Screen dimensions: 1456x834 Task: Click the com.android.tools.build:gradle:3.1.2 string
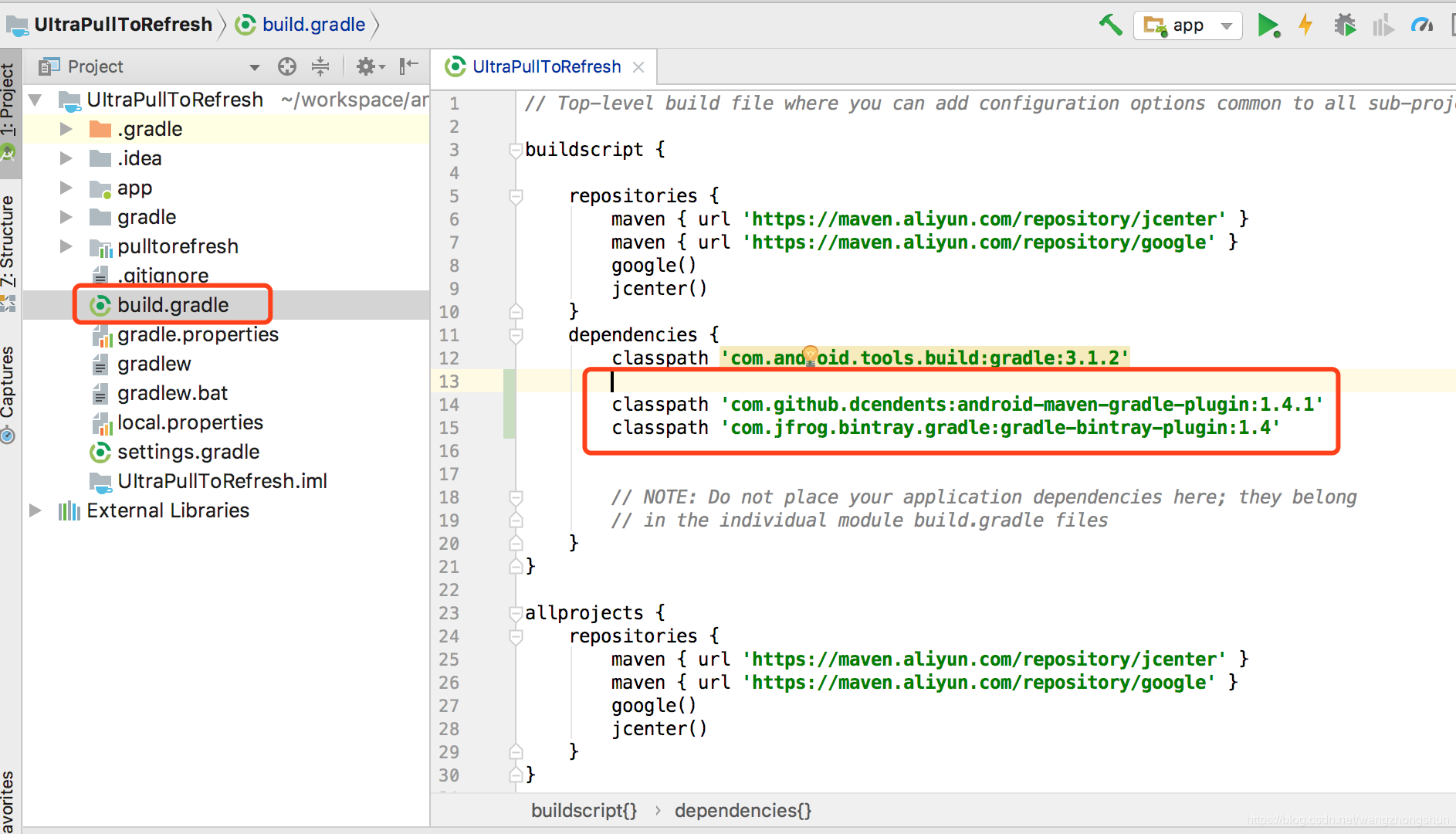pos(924,358)
